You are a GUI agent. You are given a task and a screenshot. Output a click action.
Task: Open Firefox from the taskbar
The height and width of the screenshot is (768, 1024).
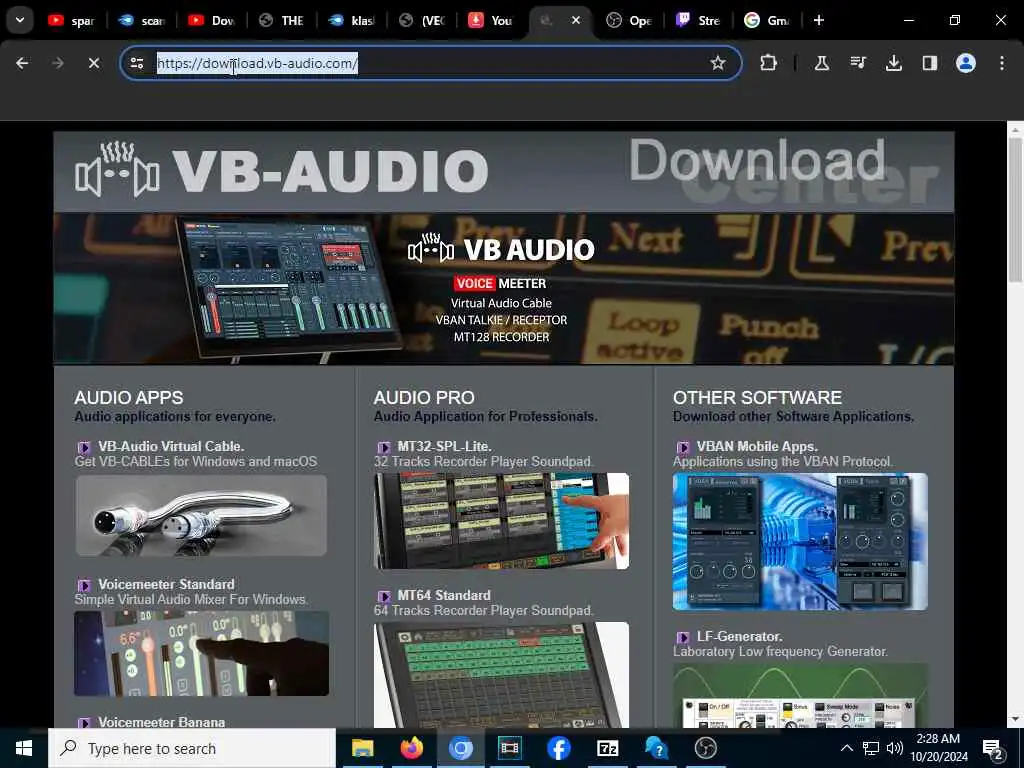(411, 748)
